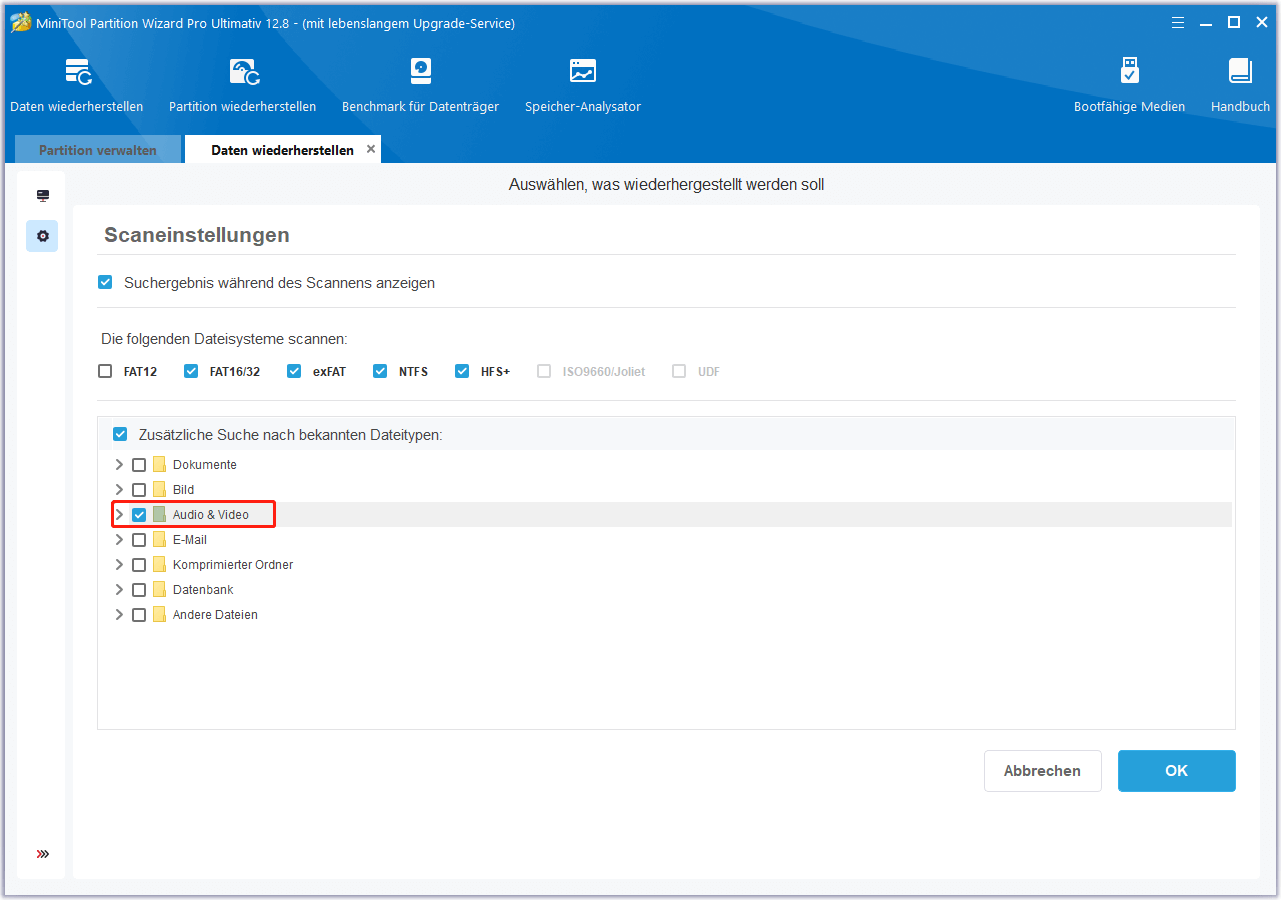Open the Daten wiederherstellen toolbar tool
Image resolution: width=1281 pixels, height=900 pixels.
(77, 85)
